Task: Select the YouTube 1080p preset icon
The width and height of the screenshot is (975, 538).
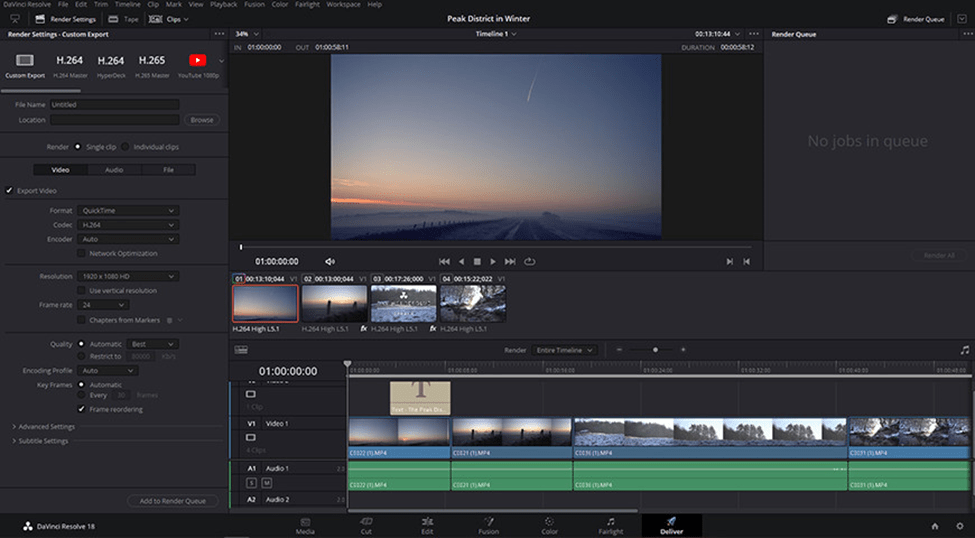Action: (198, 60)
